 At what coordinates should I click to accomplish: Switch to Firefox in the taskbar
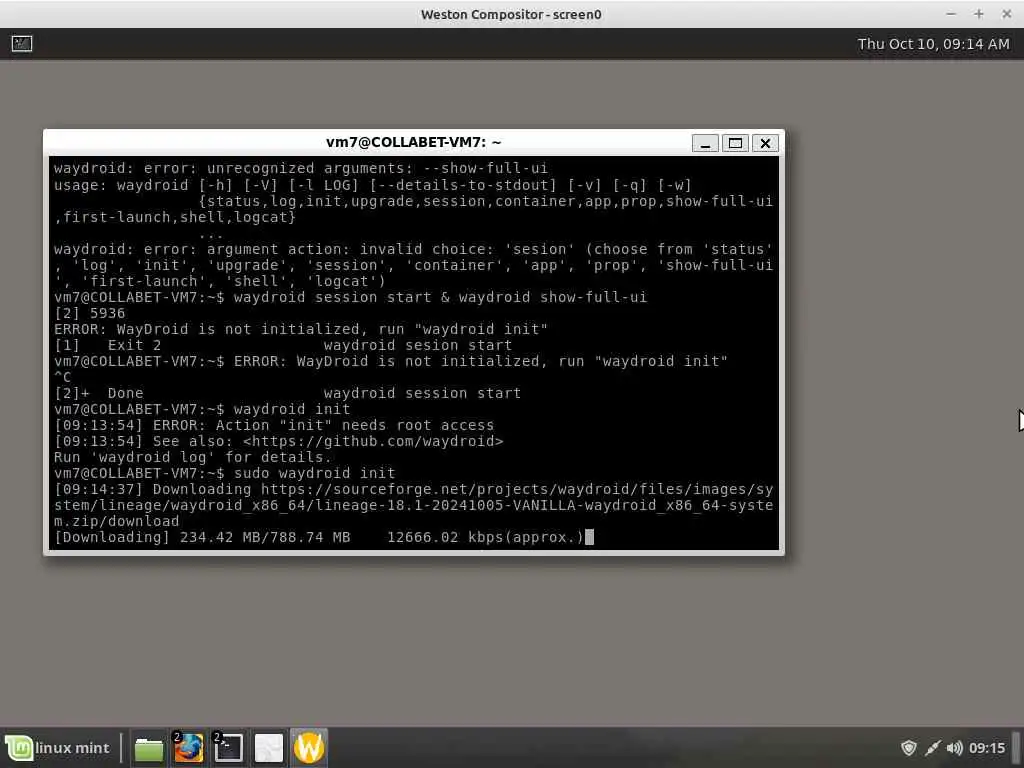(188, 748)
